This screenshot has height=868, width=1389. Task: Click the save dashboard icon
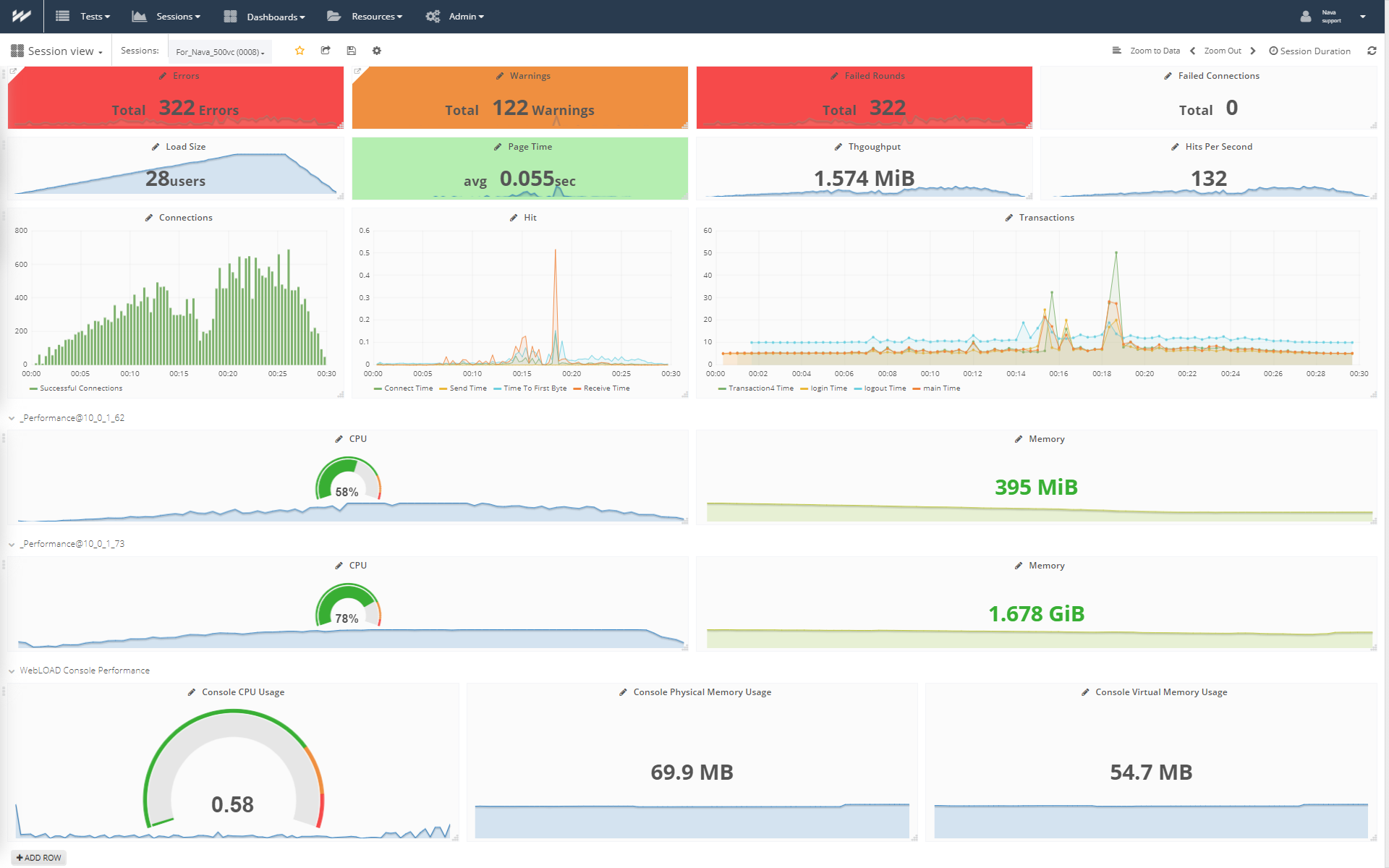(x=351, y=51)
